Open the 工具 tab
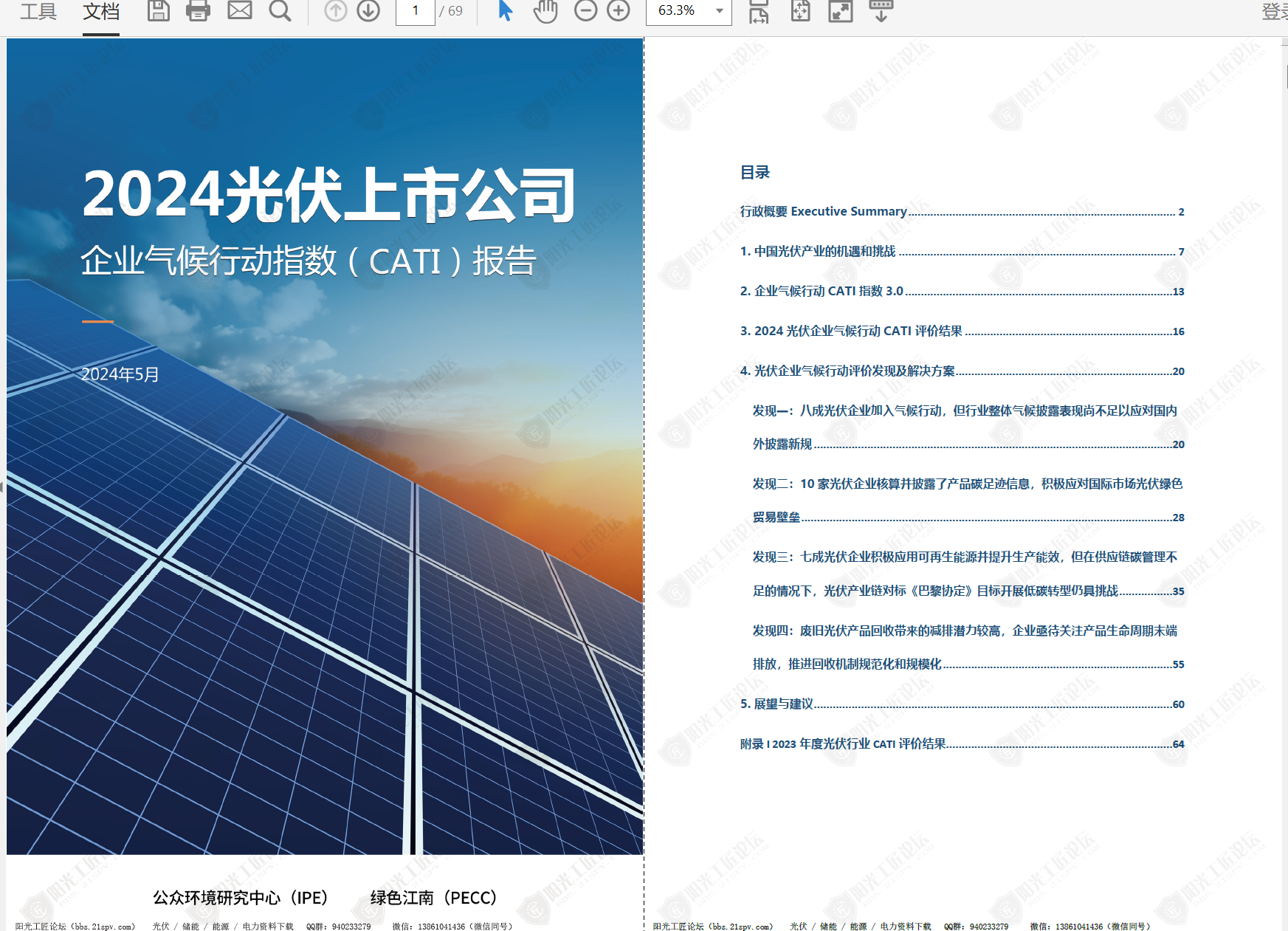Screen dimensions: 1288x931 tap(38, 12)
